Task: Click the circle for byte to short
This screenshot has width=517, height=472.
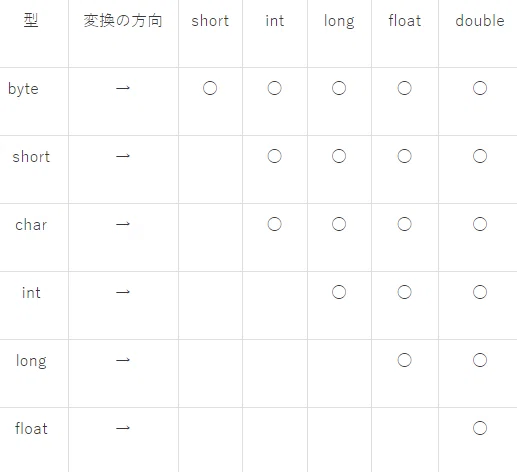Action: pyautogui.click(x=210, y=88)
